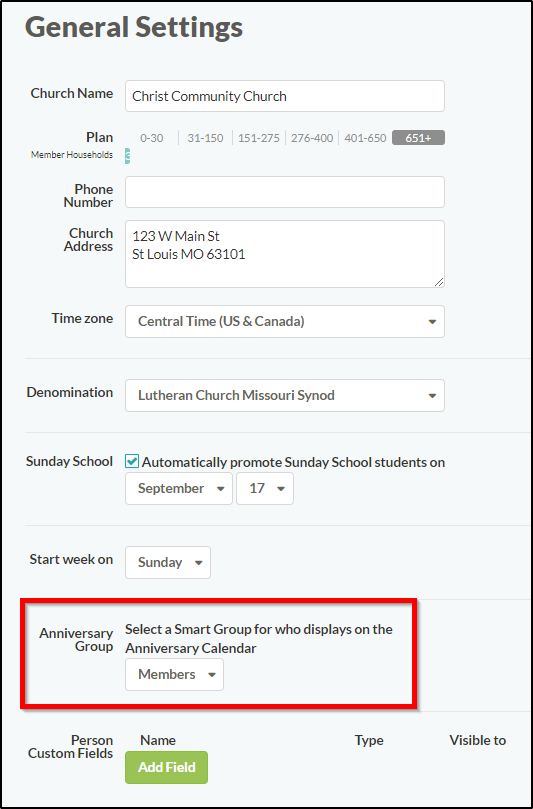Pick the 276-400 plan tier
The image size is (533, 809).
(312, 138)
